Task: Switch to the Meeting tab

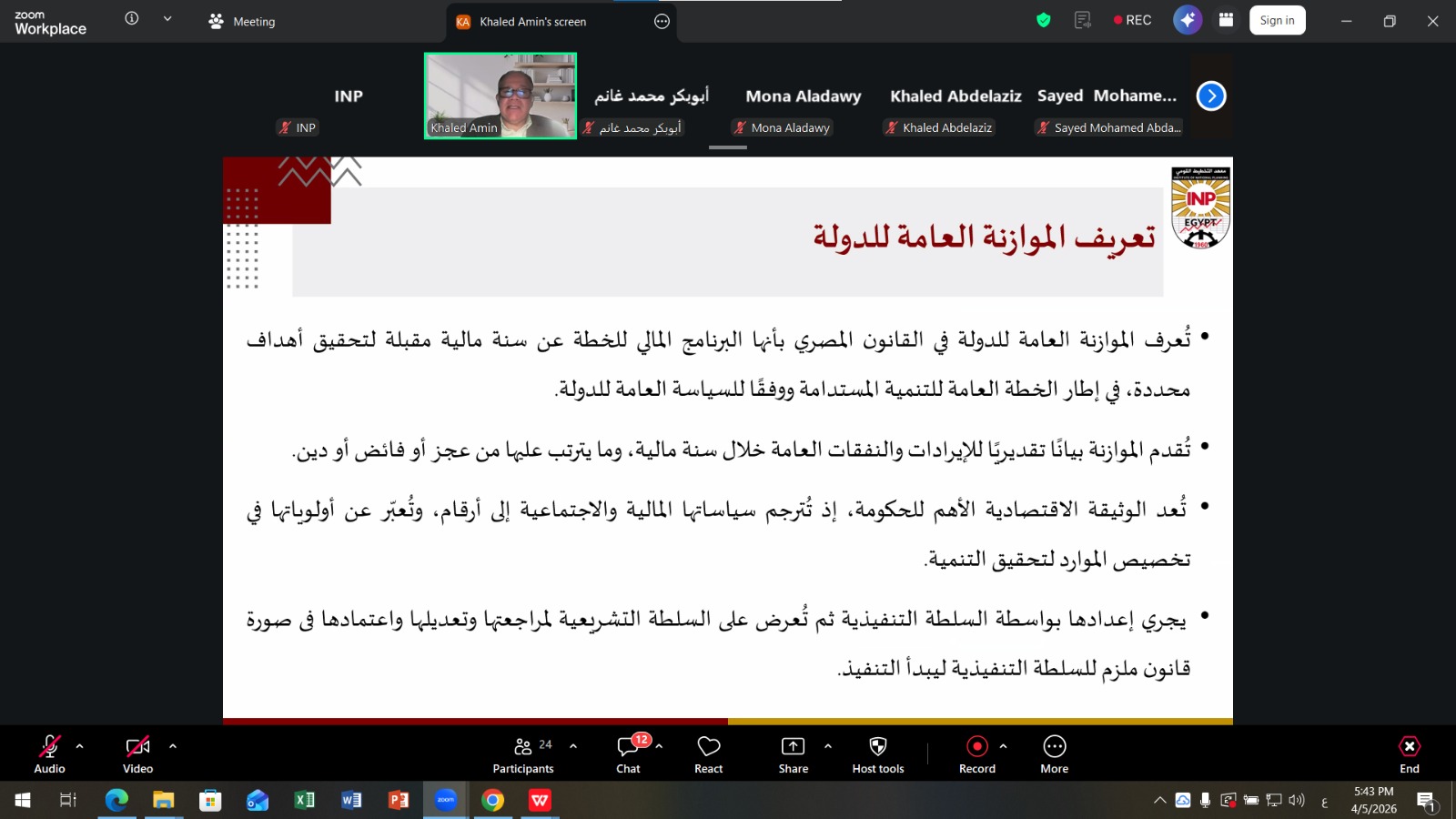Action: coord(242,22)
